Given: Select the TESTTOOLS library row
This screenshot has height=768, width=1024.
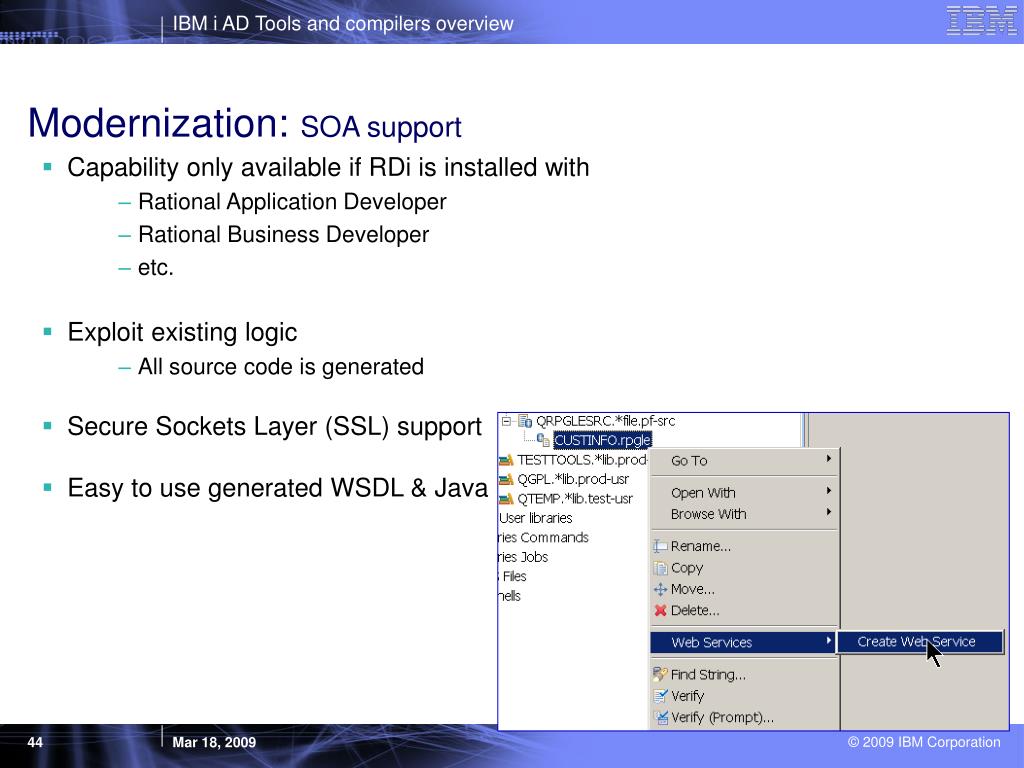Looking at the screenshot, I should pos(573,460).
